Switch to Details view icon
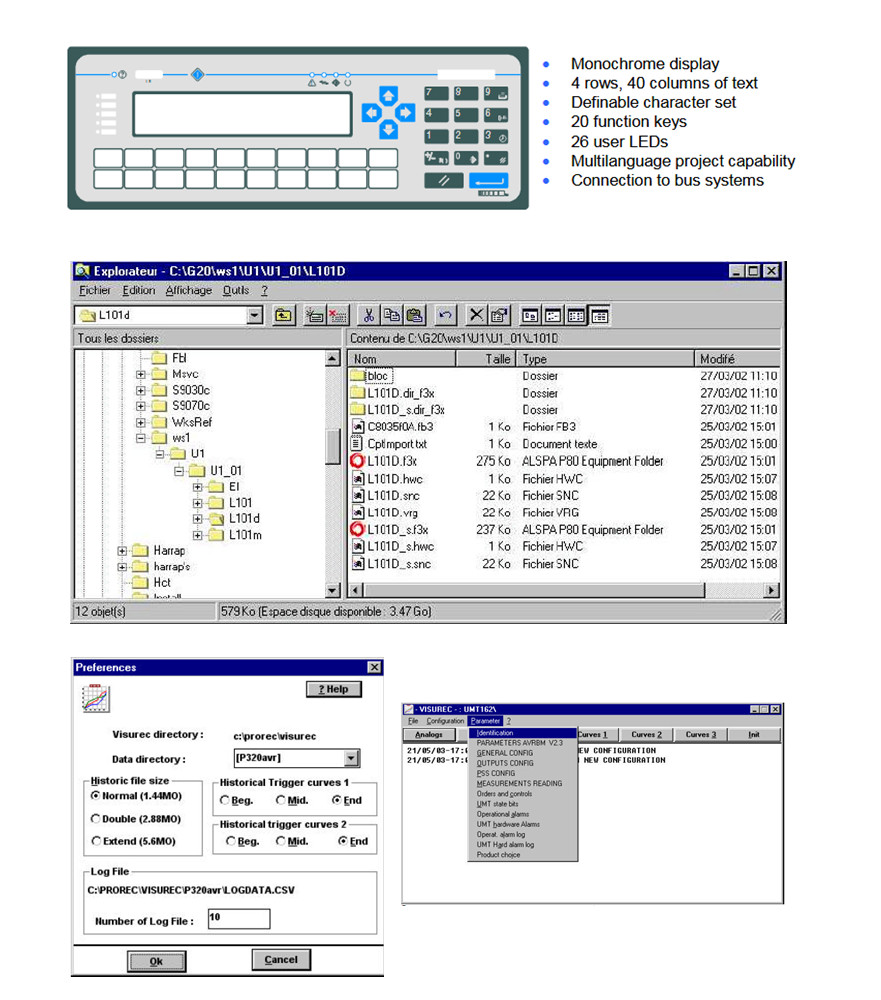This screenshot has height=1000, width=881. tap(600, 316)
